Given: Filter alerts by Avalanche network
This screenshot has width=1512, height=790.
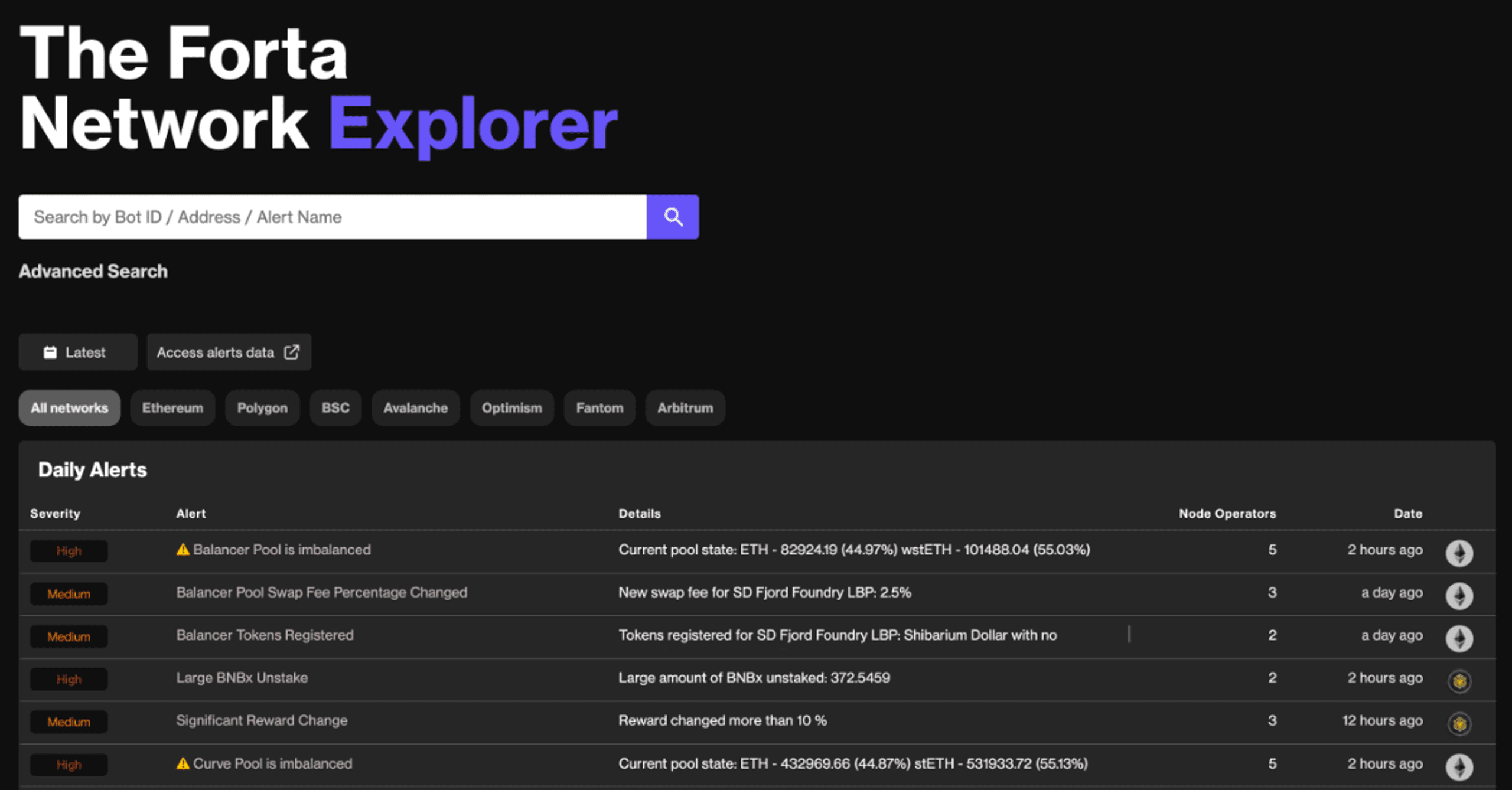Looking at the screenshot, I should coord(416,407).
